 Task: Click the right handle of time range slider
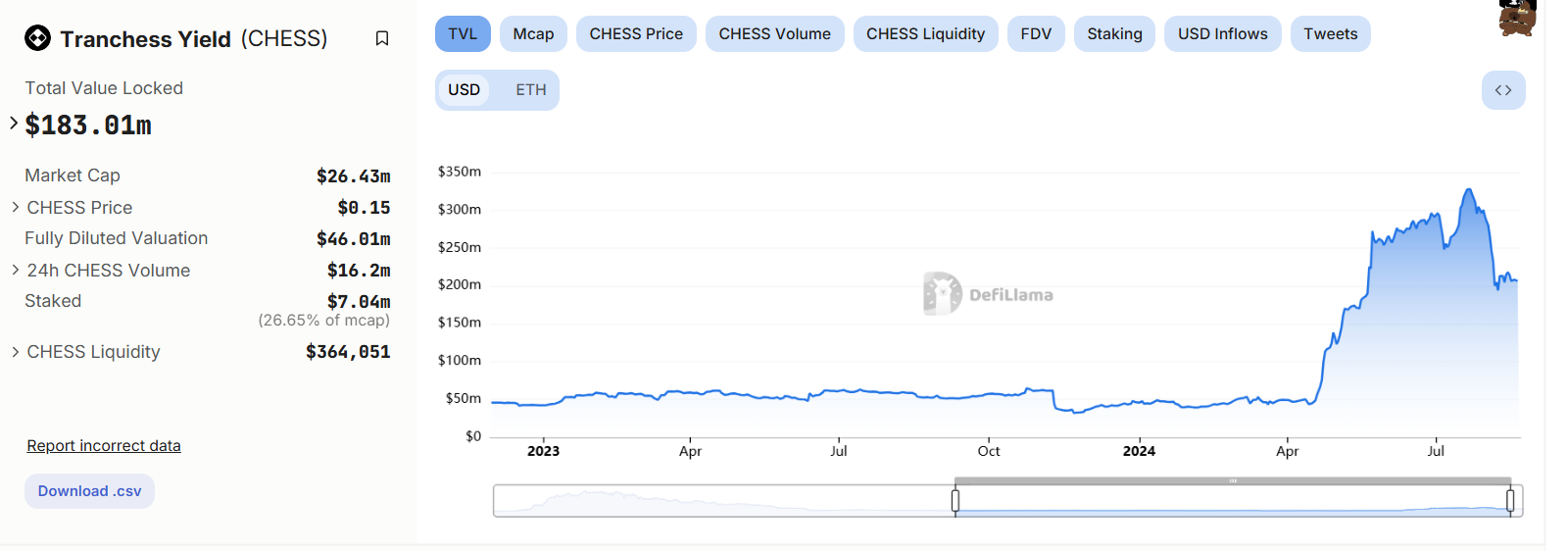[x=1510, y=501]
